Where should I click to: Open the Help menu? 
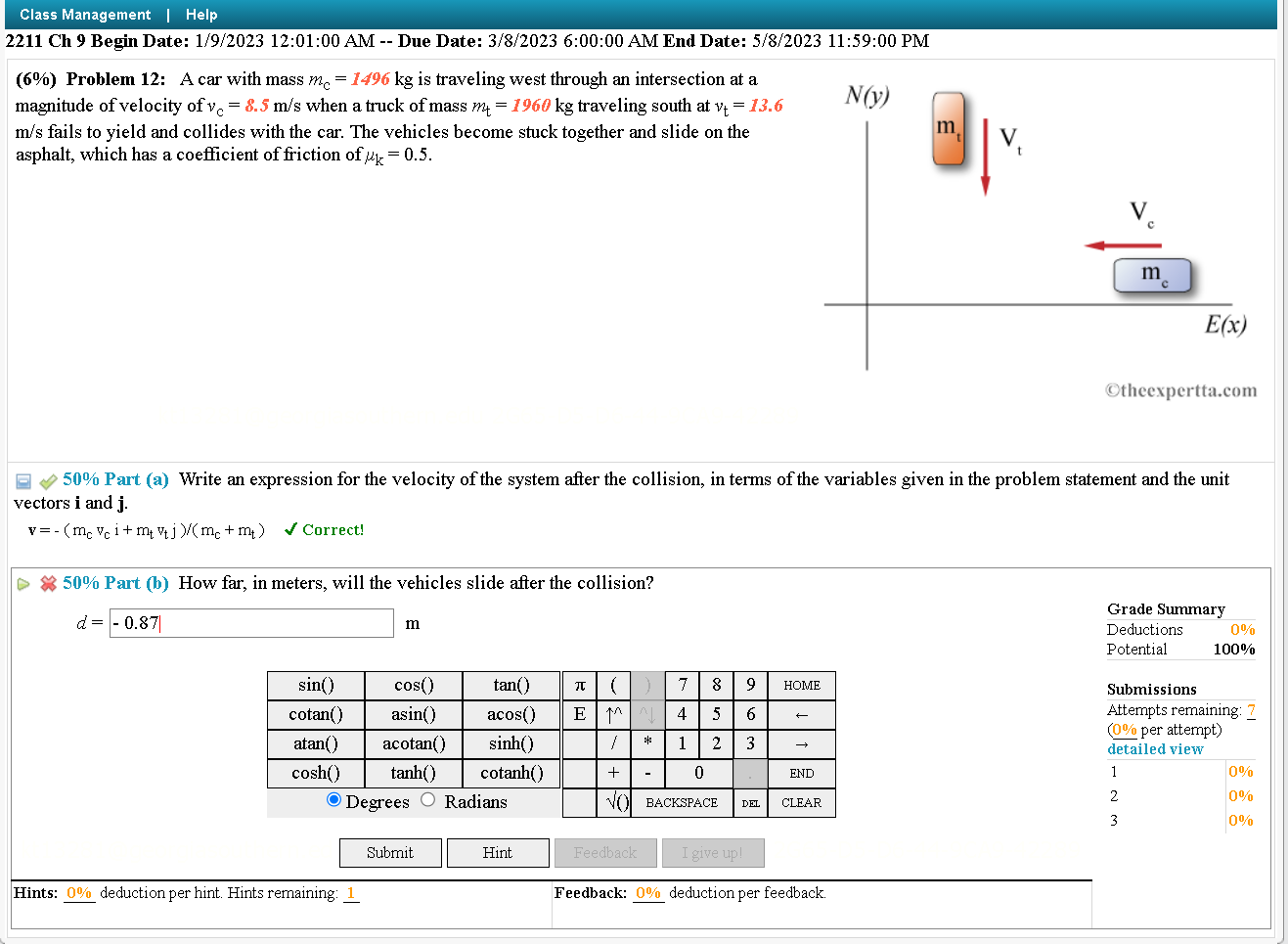pos(201,14)
